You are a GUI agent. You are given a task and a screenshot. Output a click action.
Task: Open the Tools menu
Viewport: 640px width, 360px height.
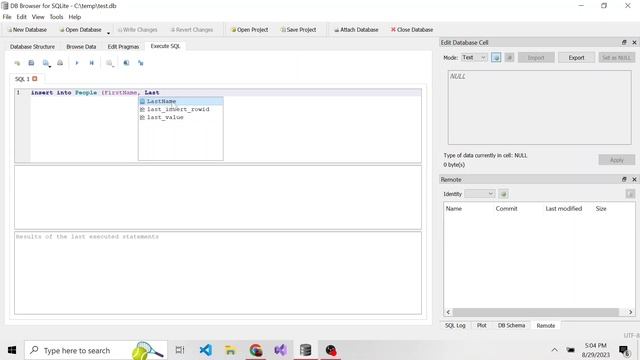tap(56, 17)
